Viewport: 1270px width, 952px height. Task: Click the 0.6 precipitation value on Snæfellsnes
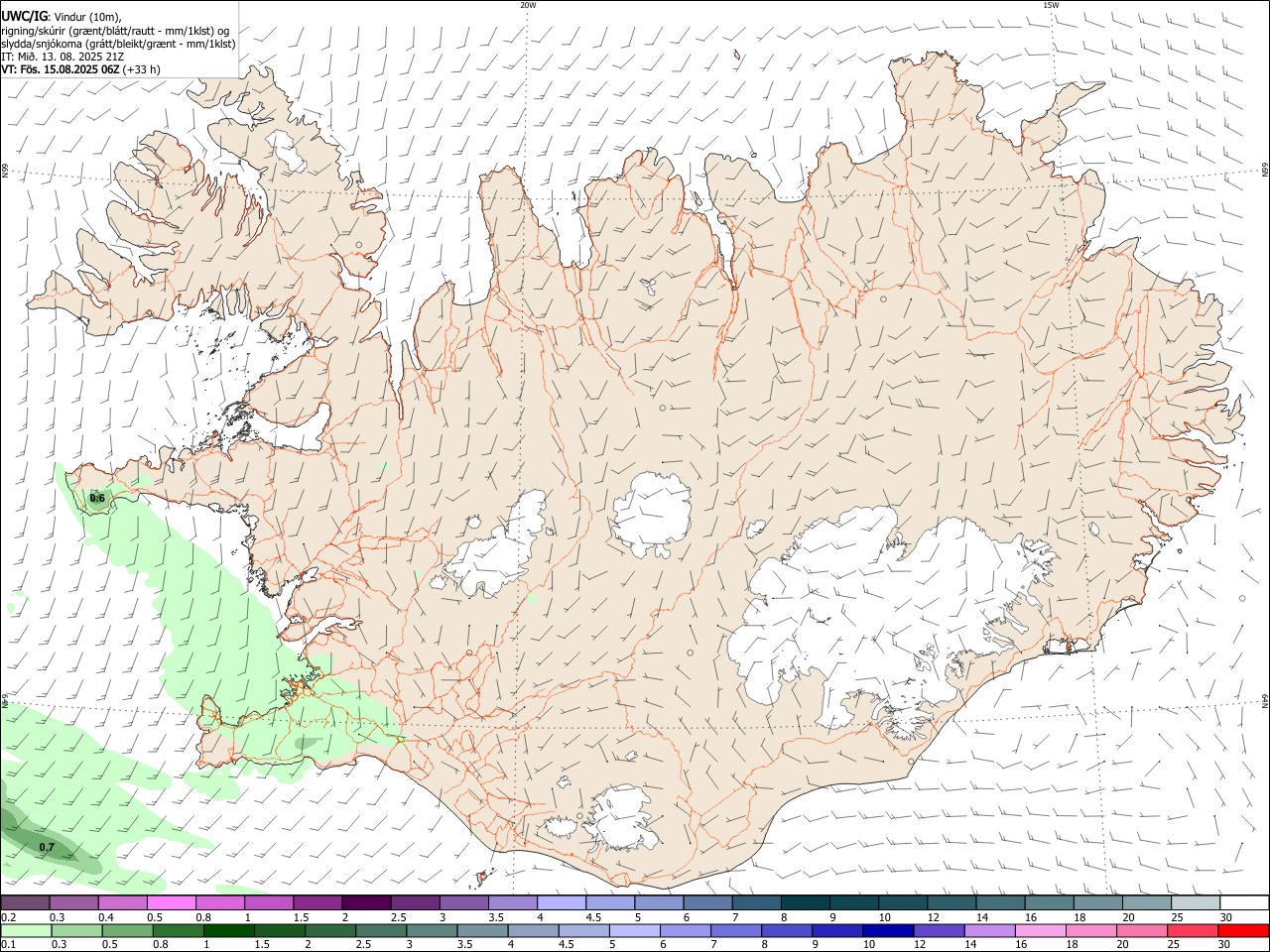[97, 498]
